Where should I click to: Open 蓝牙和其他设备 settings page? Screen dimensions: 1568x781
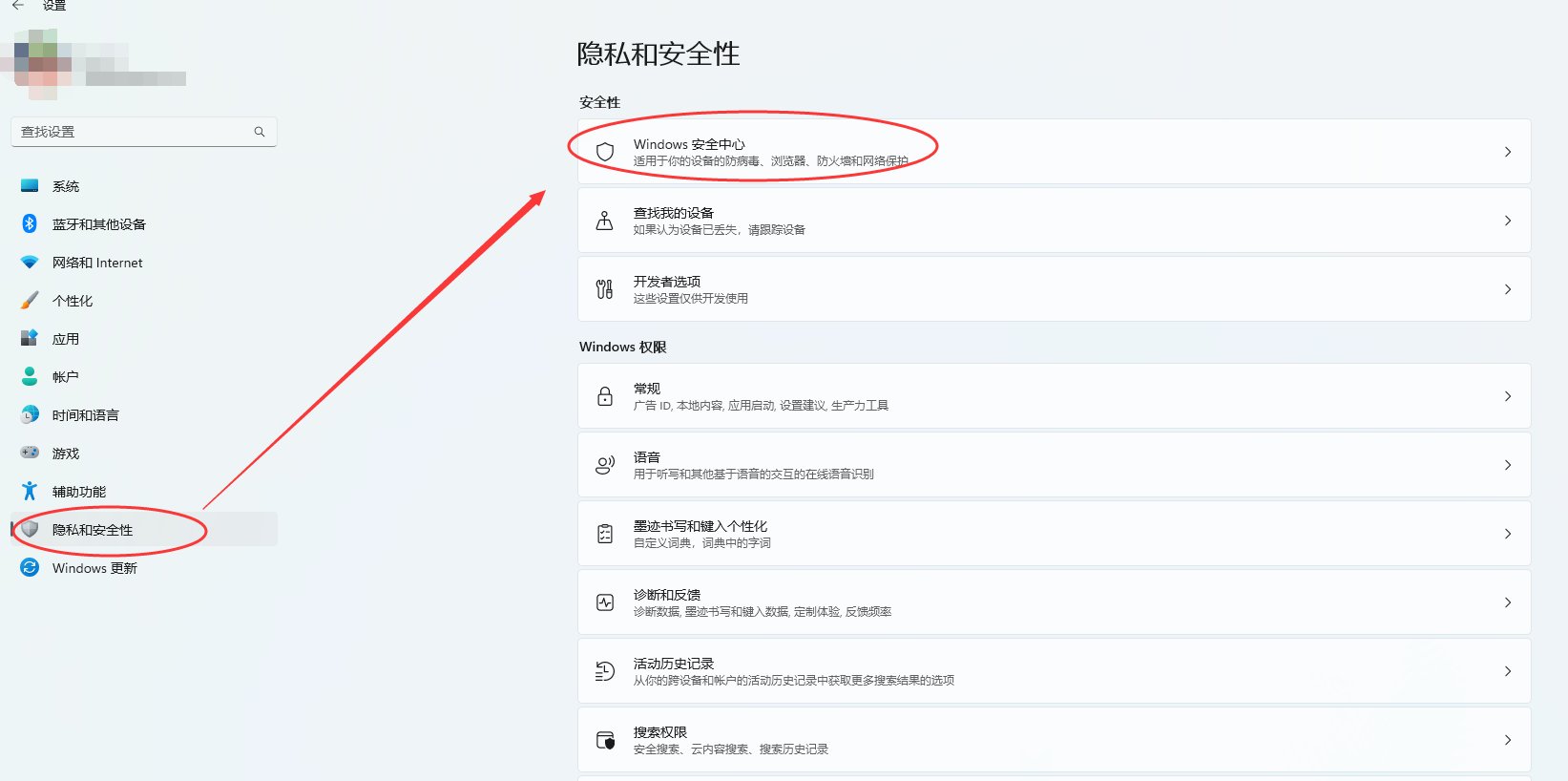point(144,224)
